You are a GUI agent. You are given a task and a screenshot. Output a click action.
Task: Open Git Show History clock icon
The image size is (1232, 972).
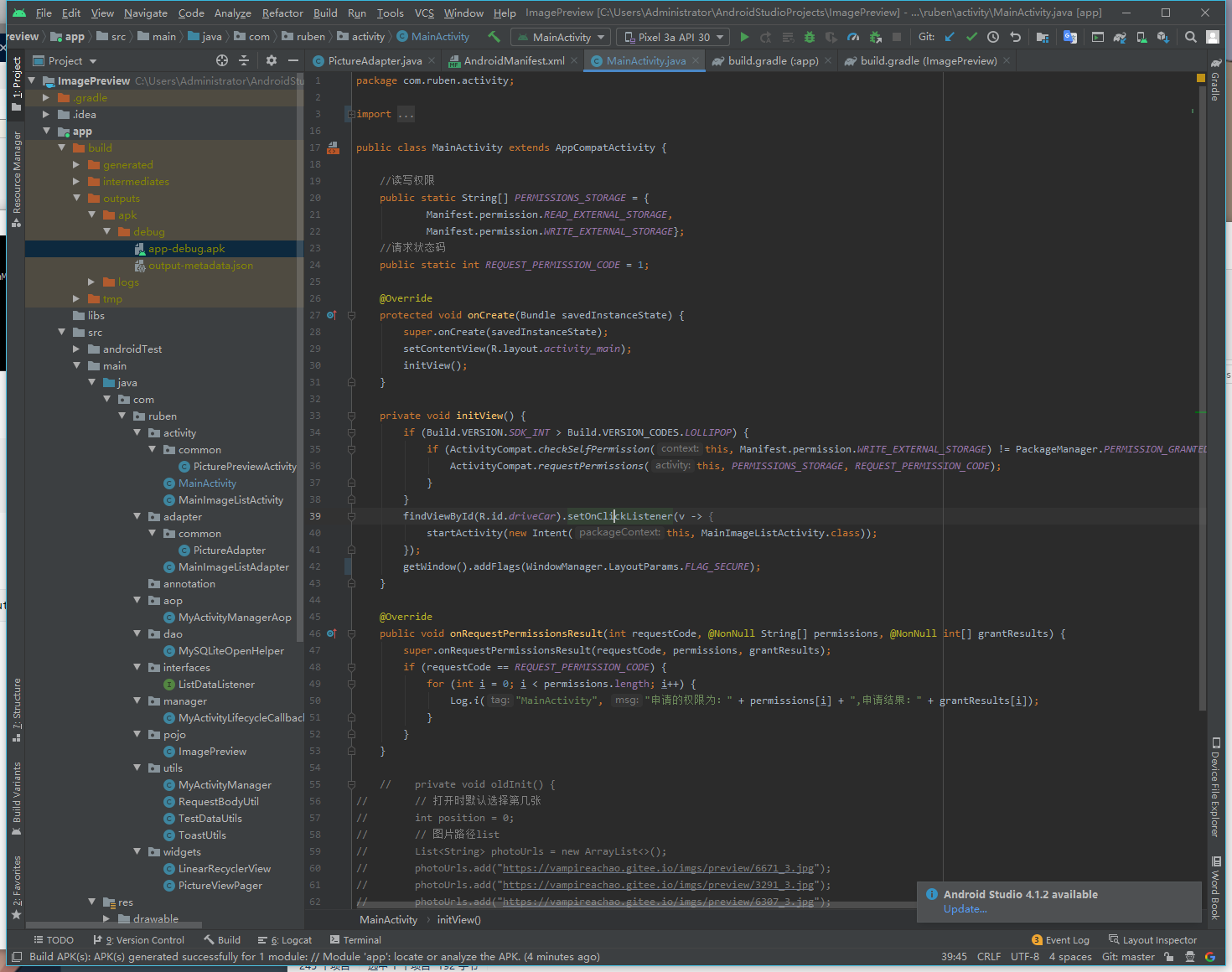pos(993,37)
